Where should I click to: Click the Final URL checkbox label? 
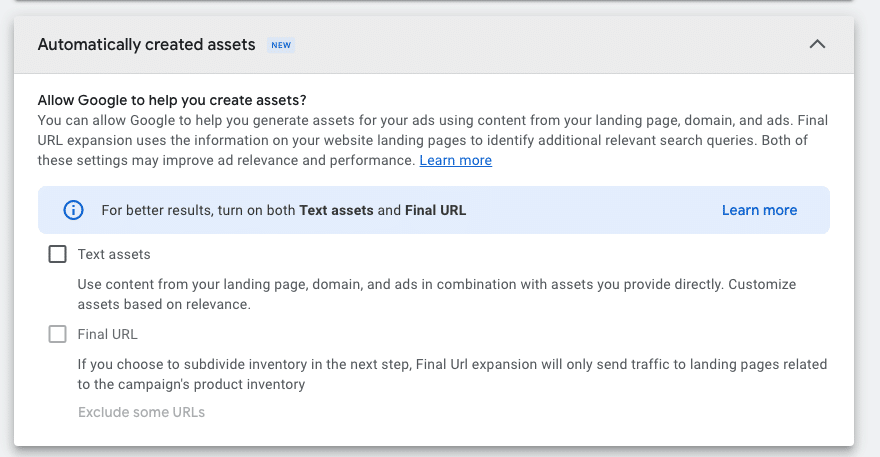[x=107, y=334]
